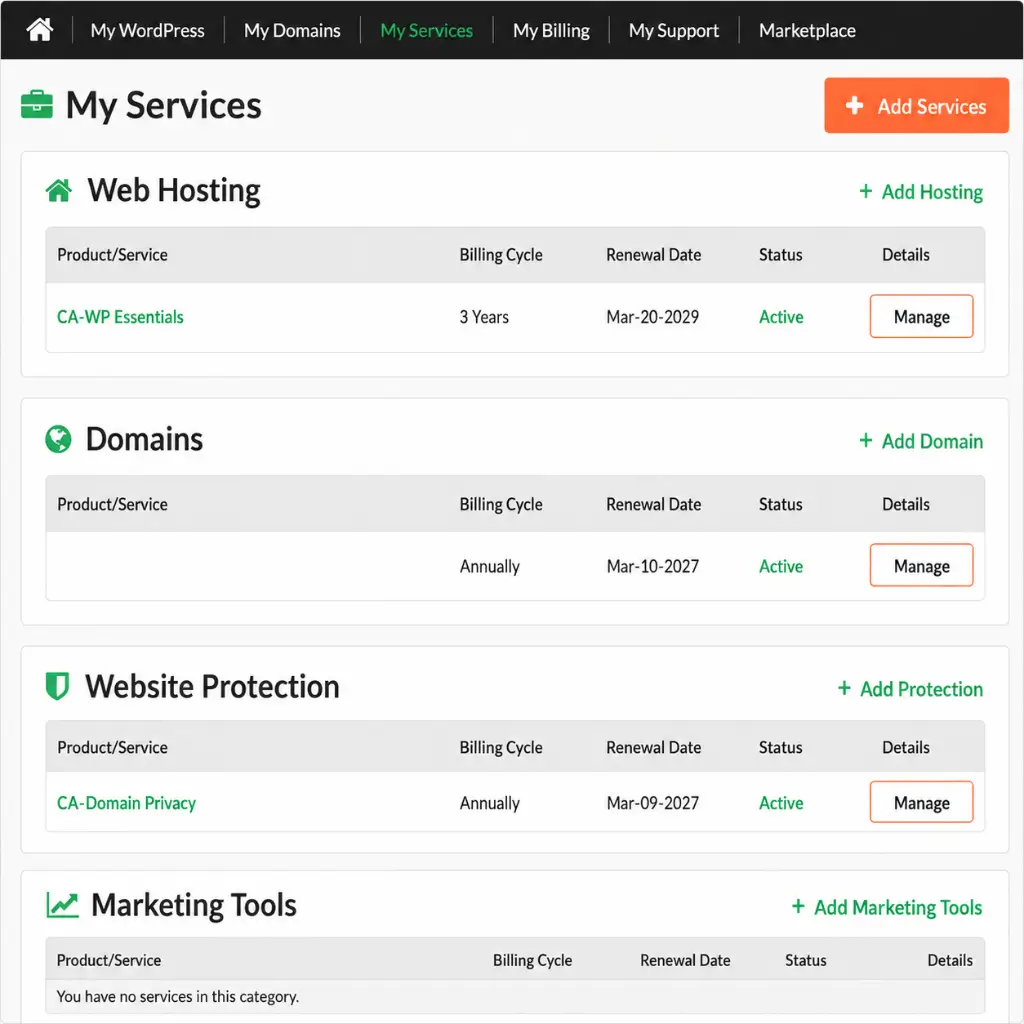Viewport: 1024px width, 1024px height.
Task: Click the chart icon beside Marketing Tools
Action: (63, 905)
